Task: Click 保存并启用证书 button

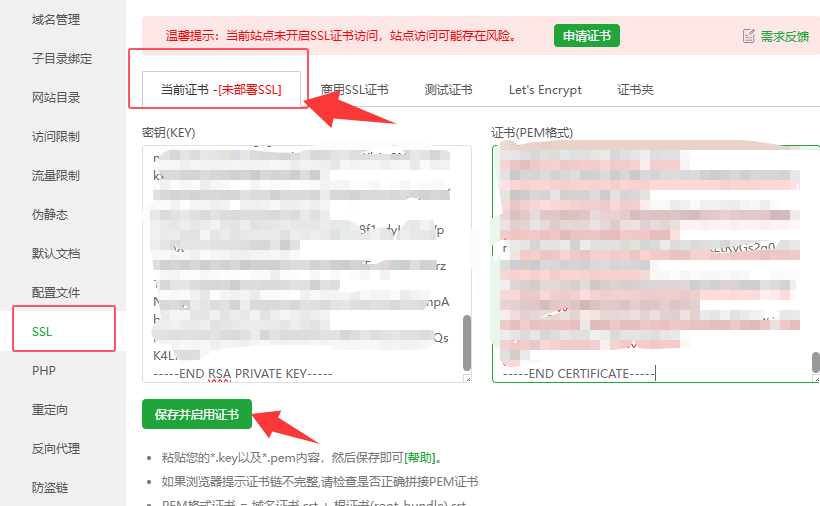Action: tap(197, 414)
